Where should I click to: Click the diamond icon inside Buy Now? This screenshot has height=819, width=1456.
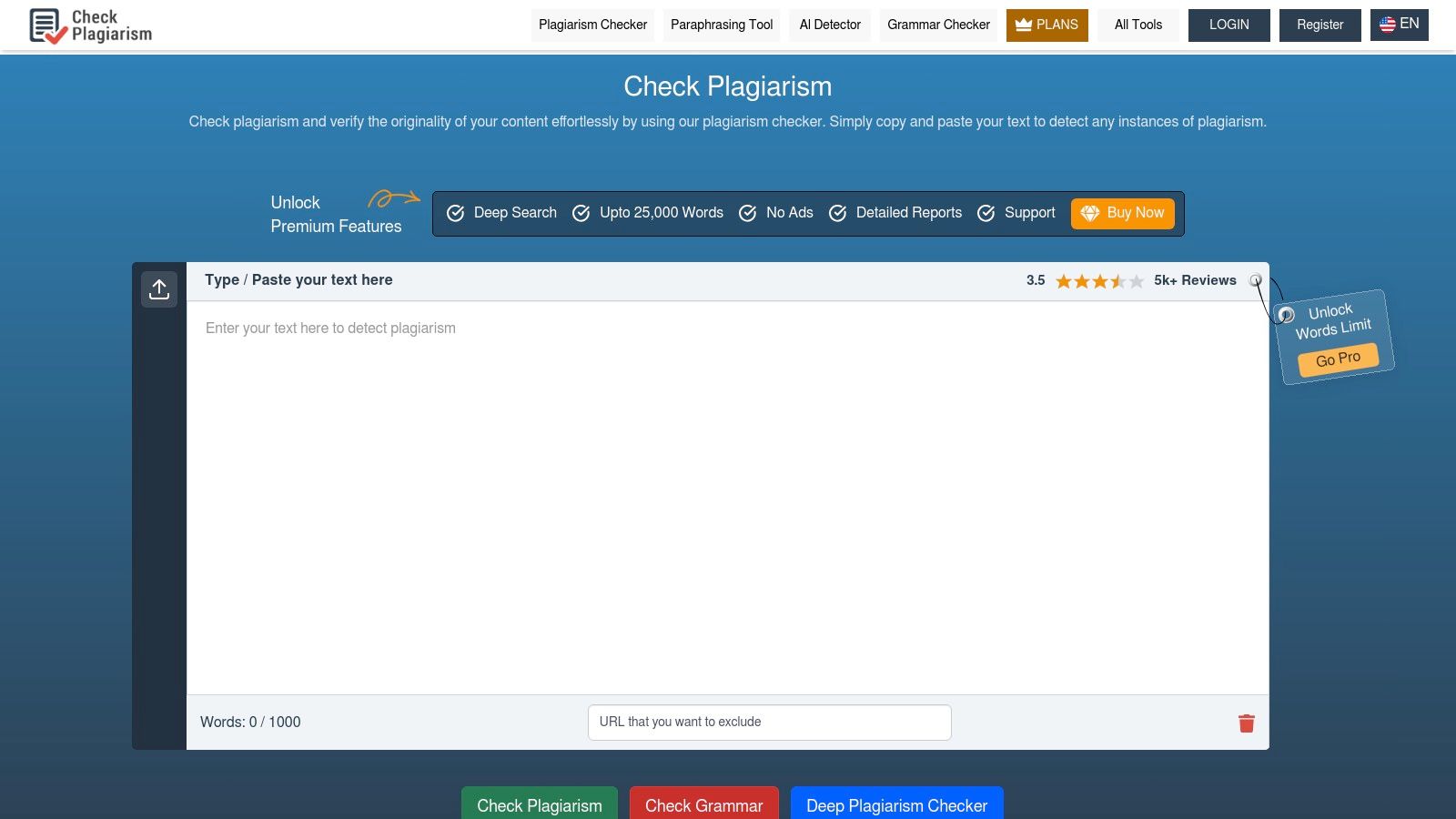pos(1089,213)
